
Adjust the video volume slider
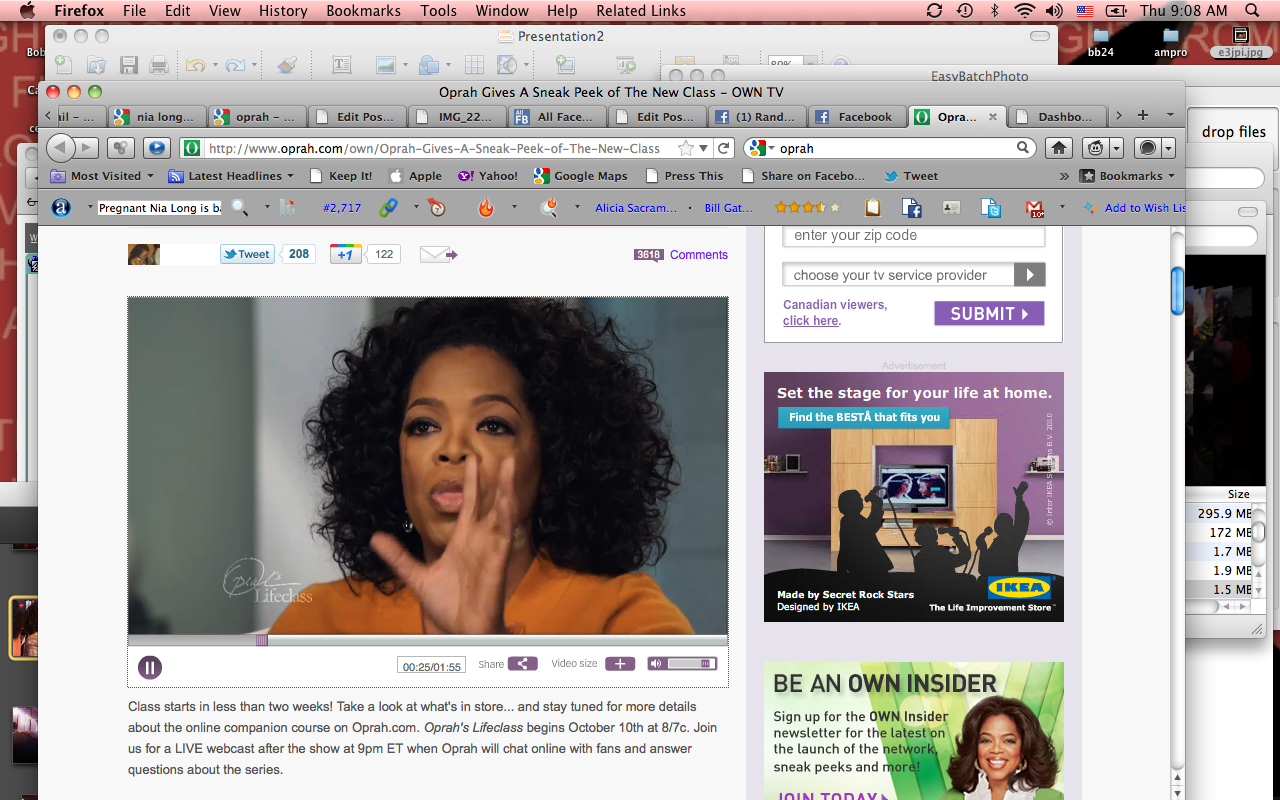coord(690,664)
